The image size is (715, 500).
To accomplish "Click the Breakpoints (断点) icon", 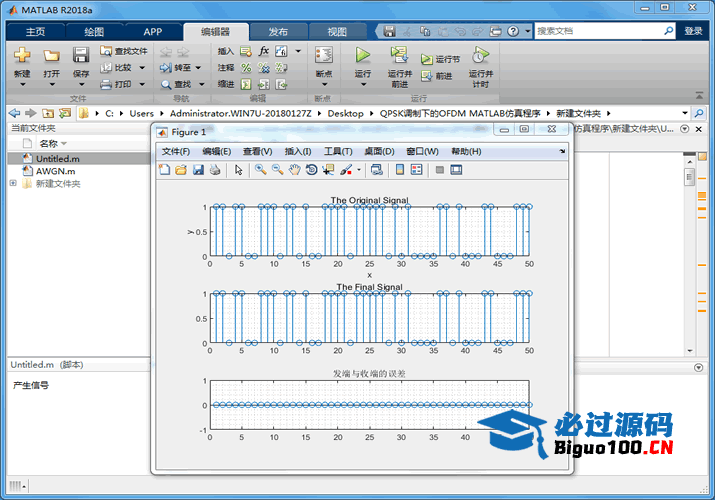I will click(x=324, y=56).
